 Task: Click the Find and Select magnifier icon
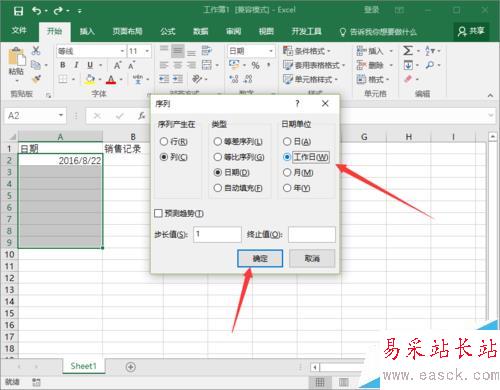point(430,65)
